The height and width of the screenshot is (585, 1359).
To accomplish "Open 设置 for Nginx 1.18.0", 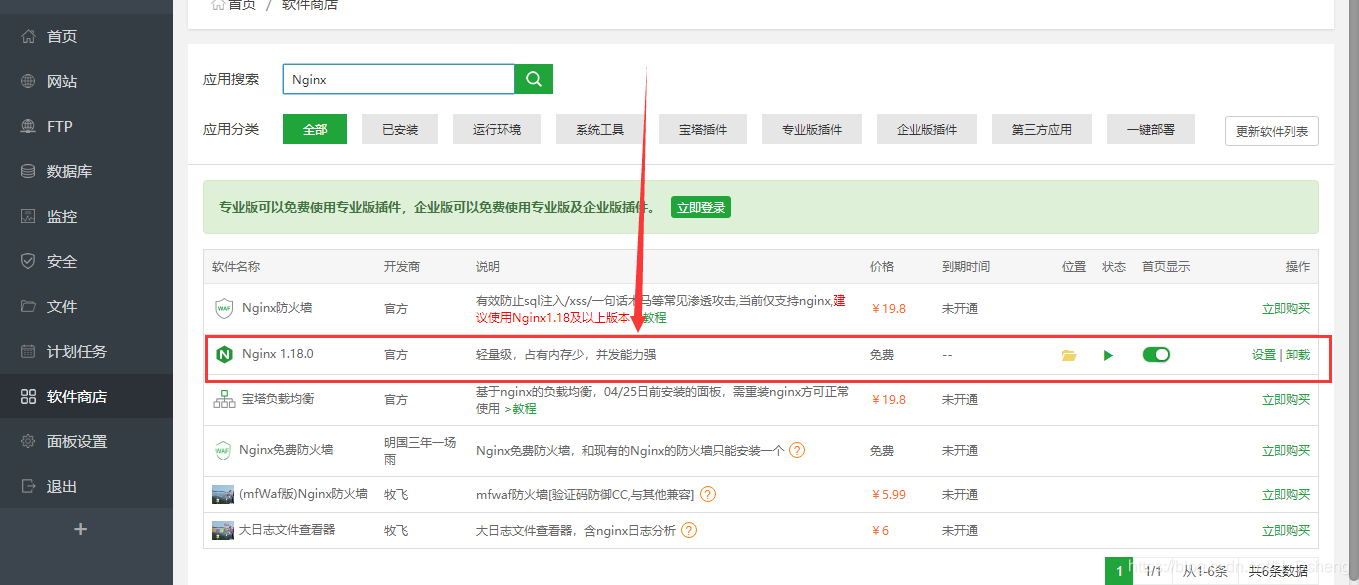I will pos(1264,355).
